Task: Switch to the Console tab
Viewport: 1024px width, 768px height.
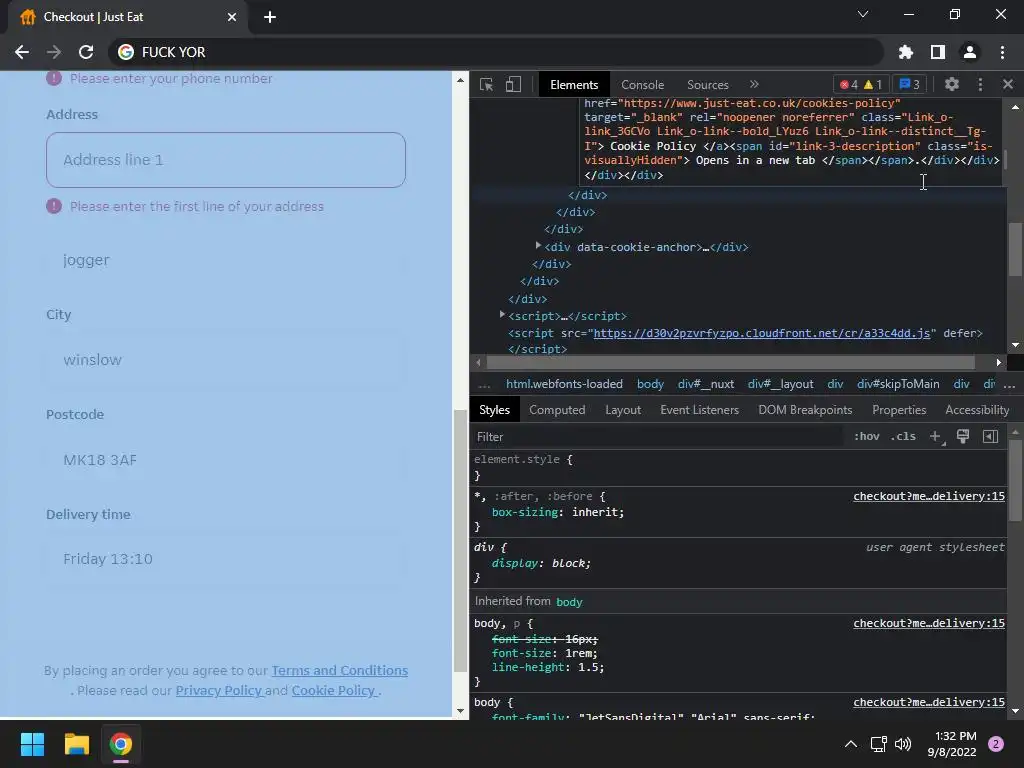Action: pos(643,85)
